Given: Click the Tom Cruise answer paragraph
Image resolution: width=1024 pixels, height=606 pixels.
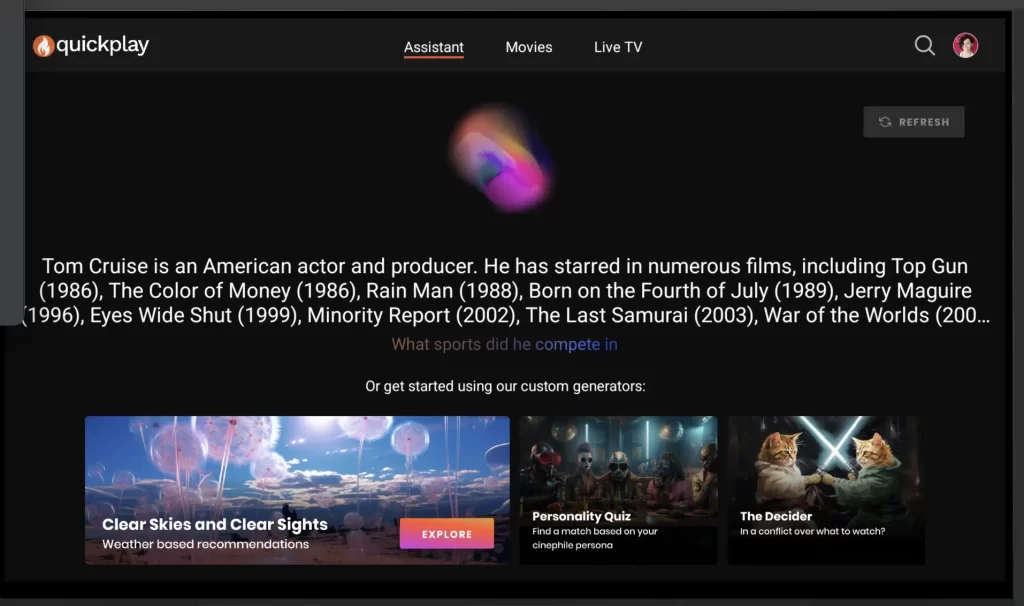Looking at the screenshot, I should pyautogui.click(x=505, y=291).
